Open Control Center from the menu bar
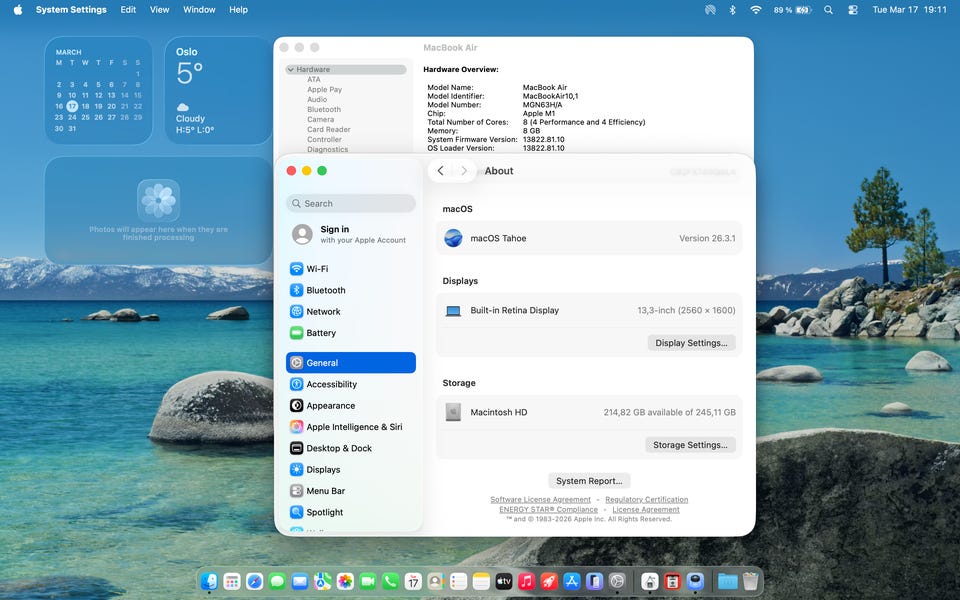The width and height of the screenshot is (960, 600). [853, 10]
